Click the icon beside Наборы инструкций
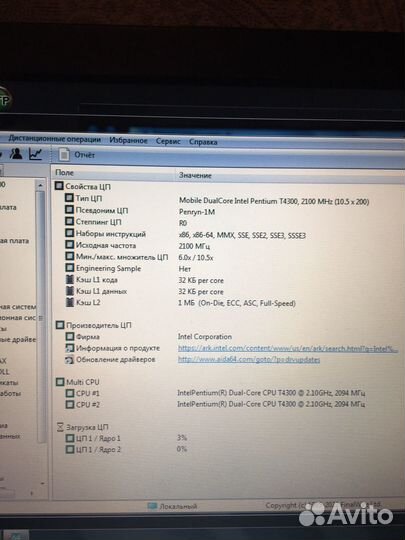This screenshot has height=540, width=405. pos(70,233)
